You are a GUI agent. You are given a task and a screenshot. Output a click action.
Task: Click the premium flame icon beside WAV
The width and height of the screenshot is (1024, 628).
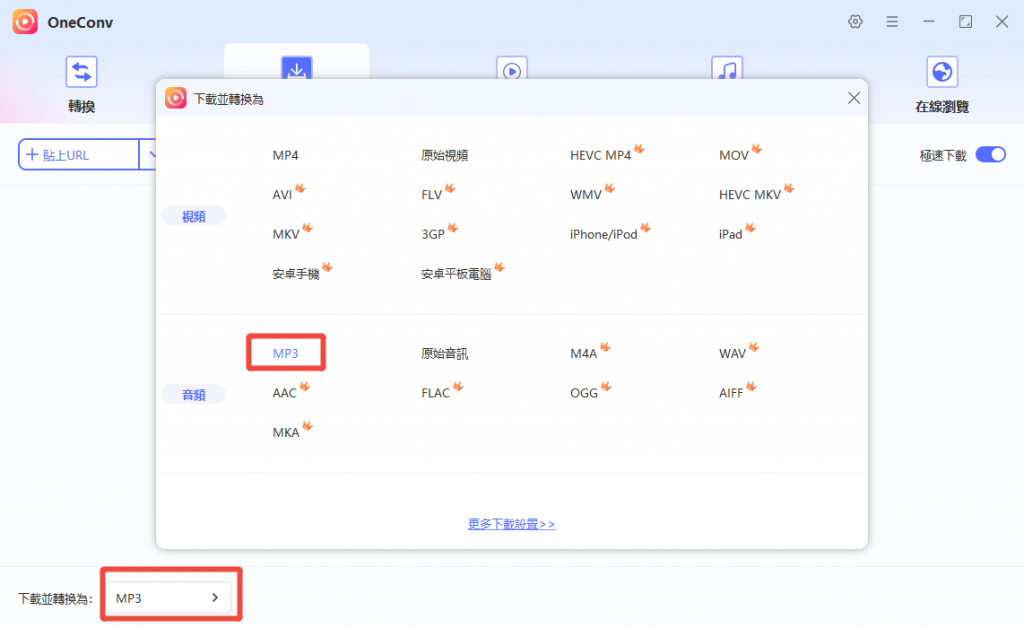click(x=754, y=347)
